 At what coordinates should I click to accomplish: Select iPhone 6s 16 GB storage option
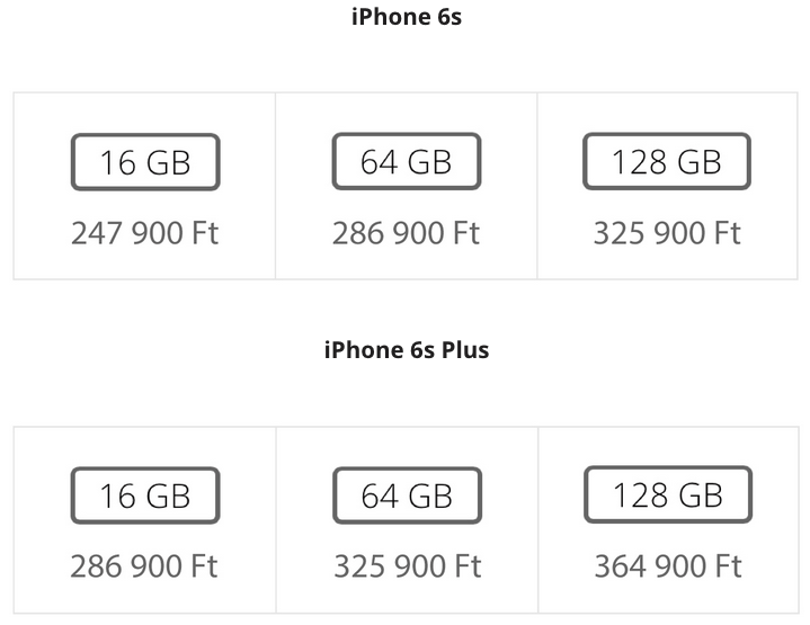145,162
